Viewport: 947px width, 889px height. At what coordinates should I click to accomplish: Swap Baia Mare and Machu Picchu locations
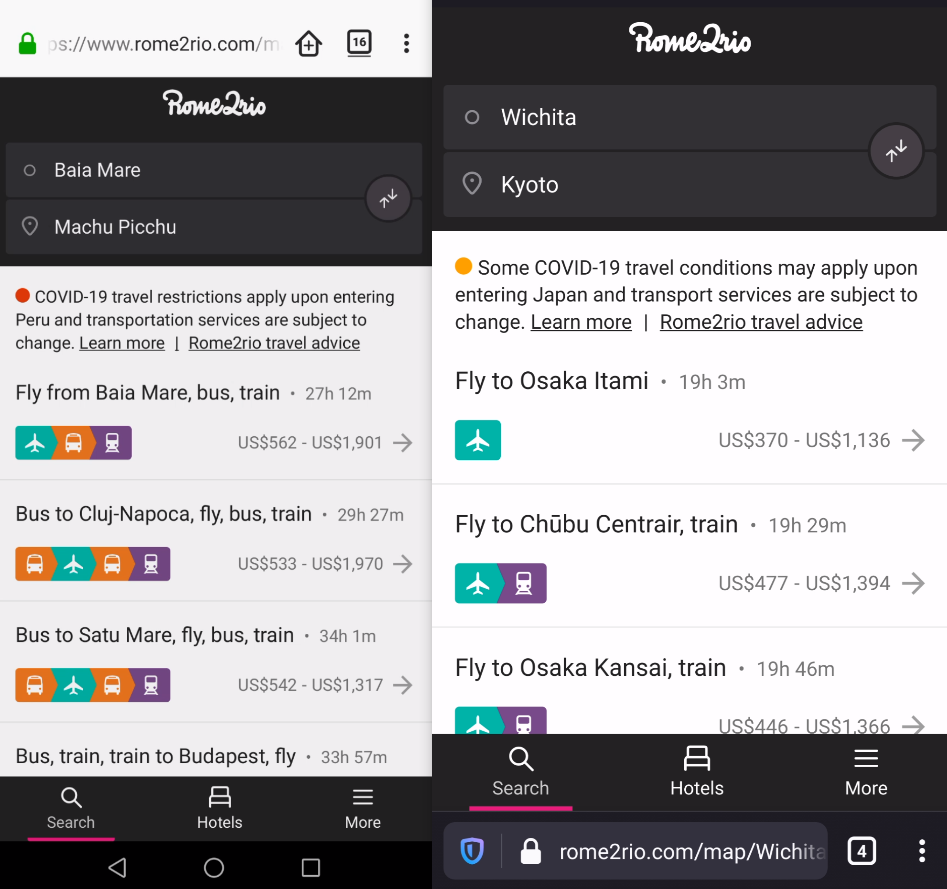(388, 198)
